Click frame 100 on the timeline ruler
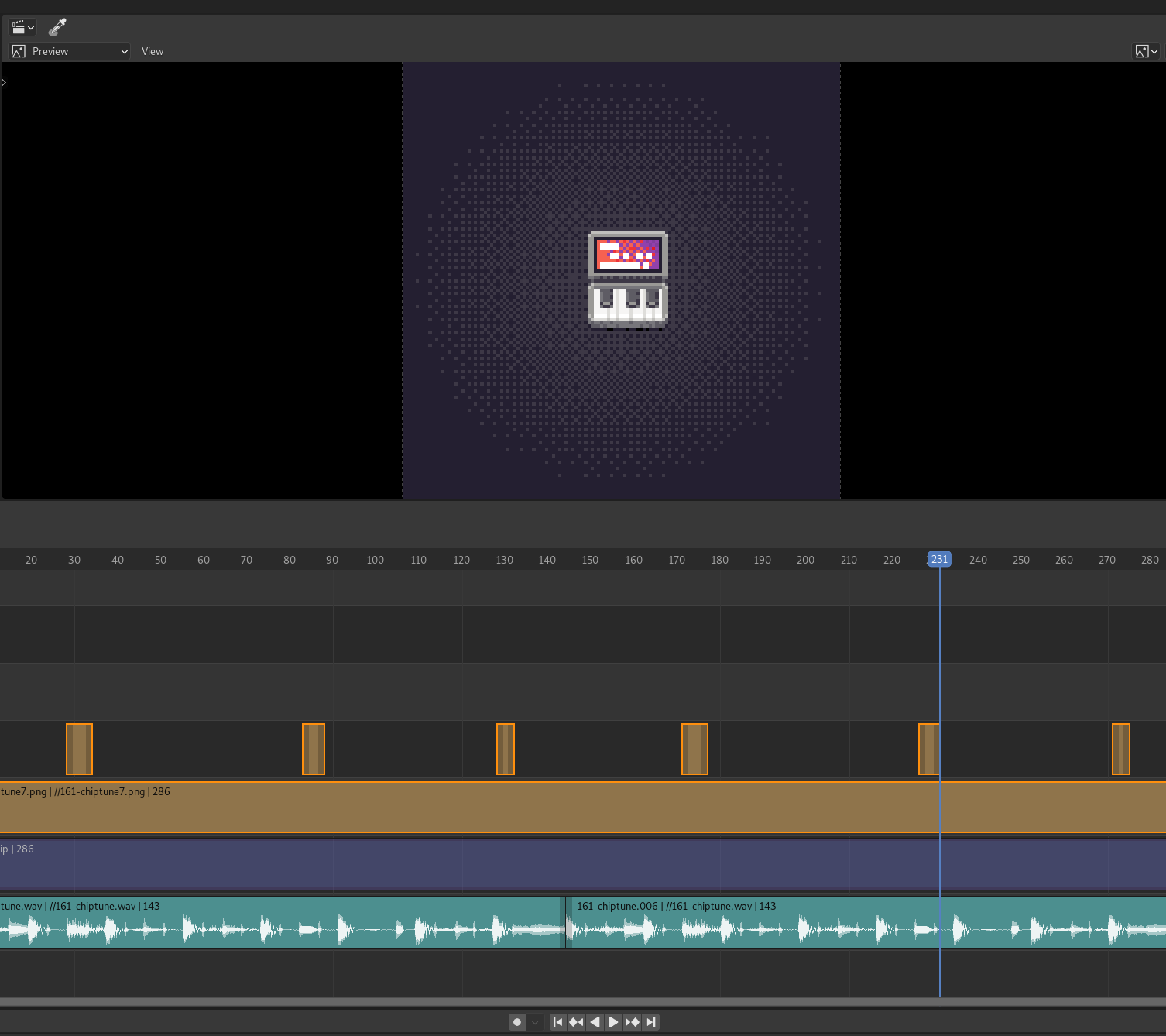 [376, 559]
